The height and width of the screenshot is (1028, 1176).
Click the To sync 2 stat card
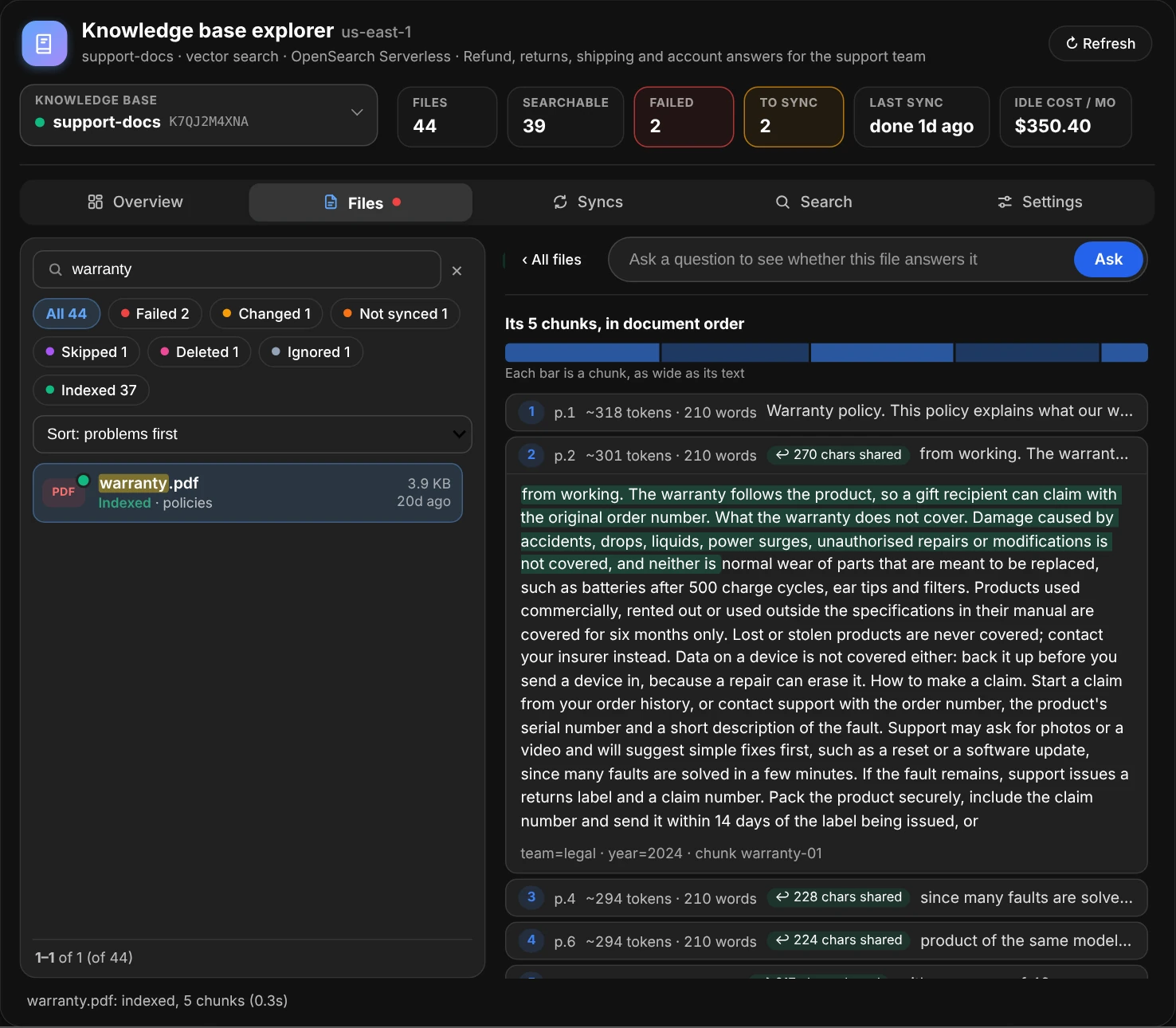[x=794, y=117]
